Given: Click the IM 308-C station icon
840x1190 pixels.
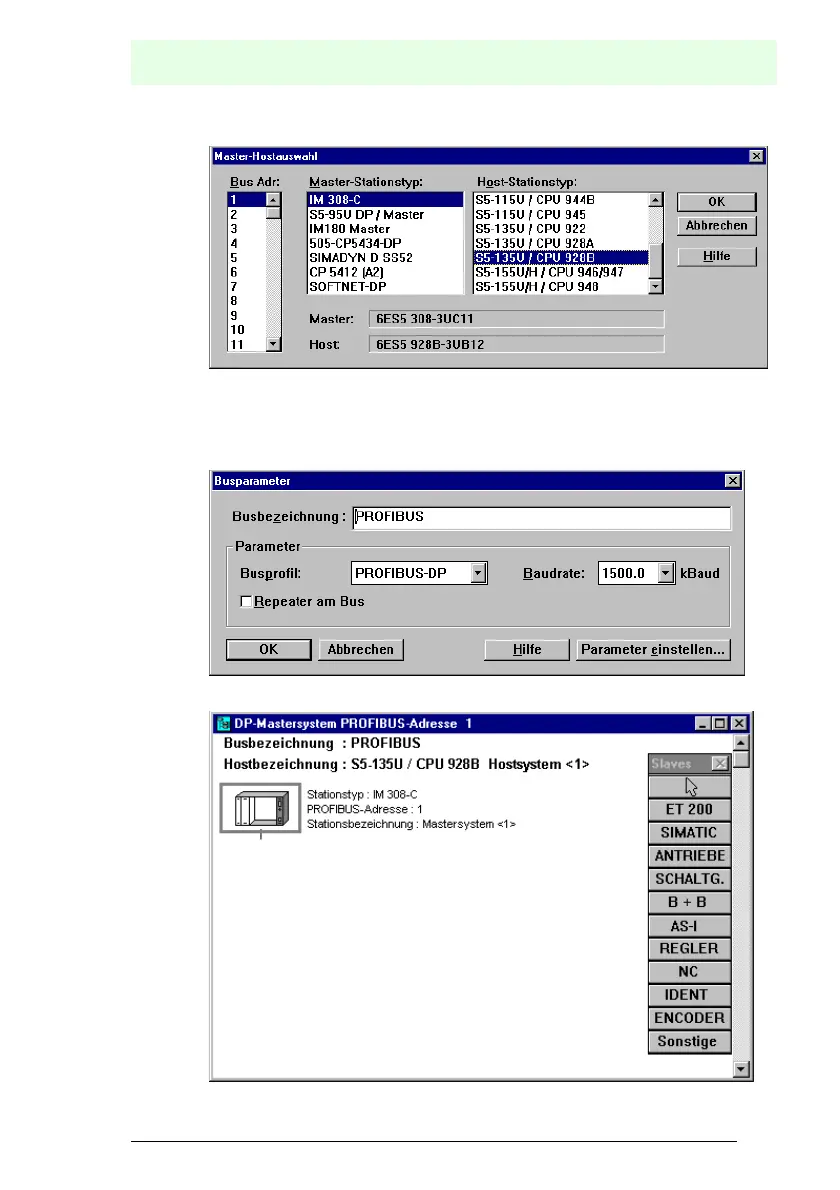Looking at the screenshot, I should click(260, 808).
